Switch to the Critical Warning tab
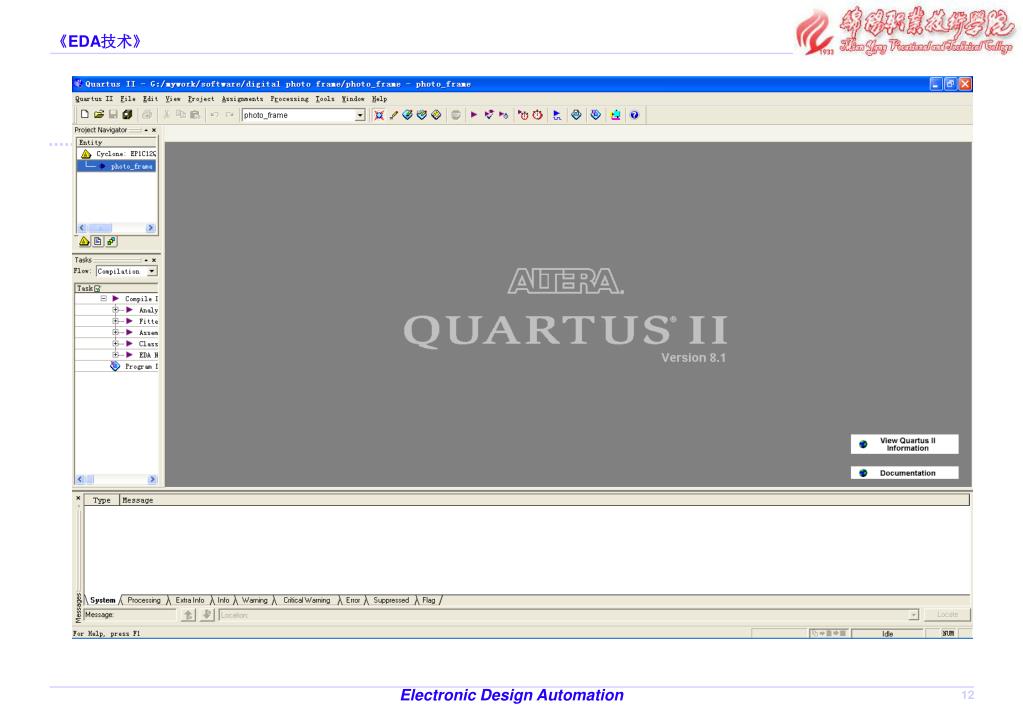The image size is (1023, 708). (x=307, y=600)
